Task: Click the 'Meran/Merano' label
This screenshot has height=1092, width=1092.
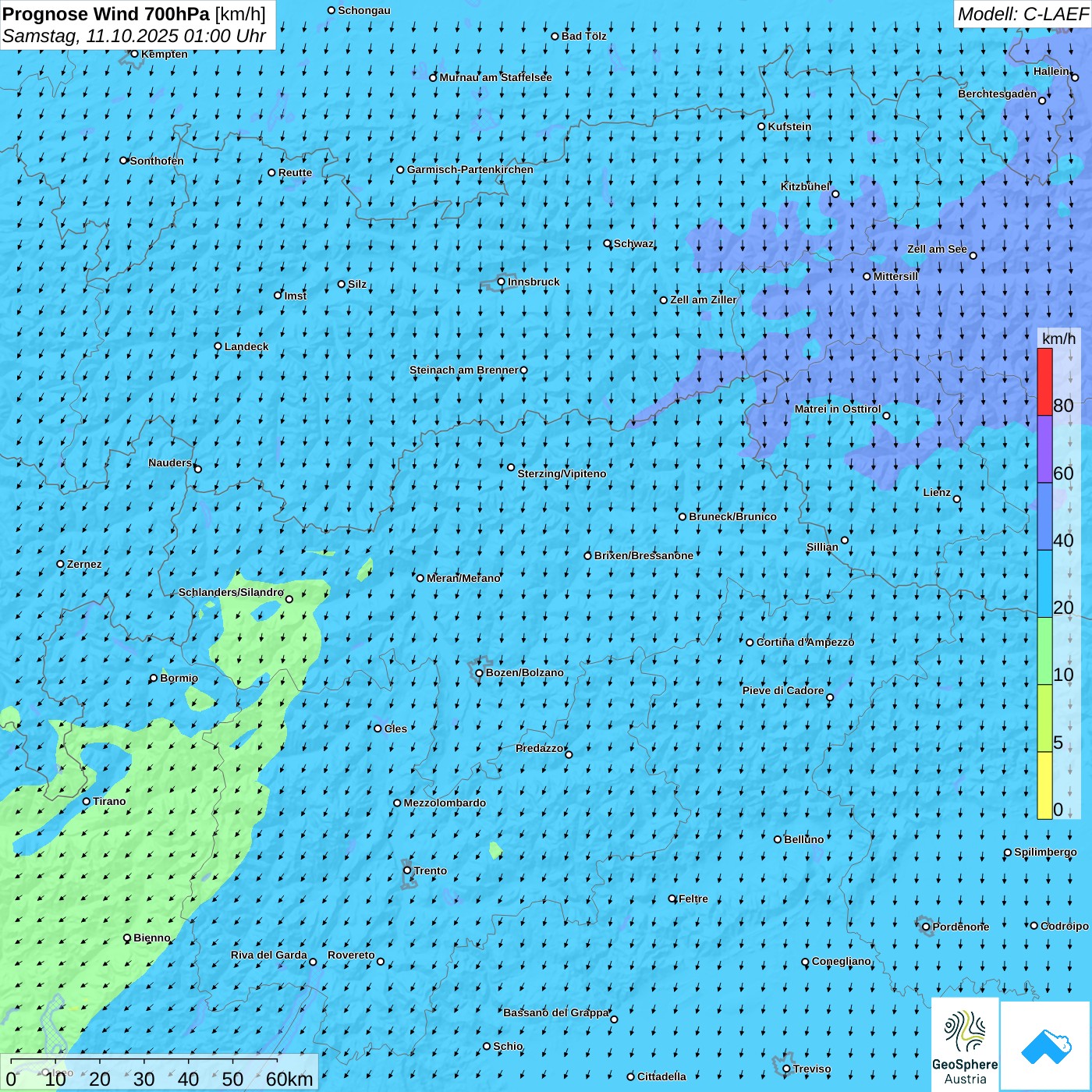Action: coord(463,578)
